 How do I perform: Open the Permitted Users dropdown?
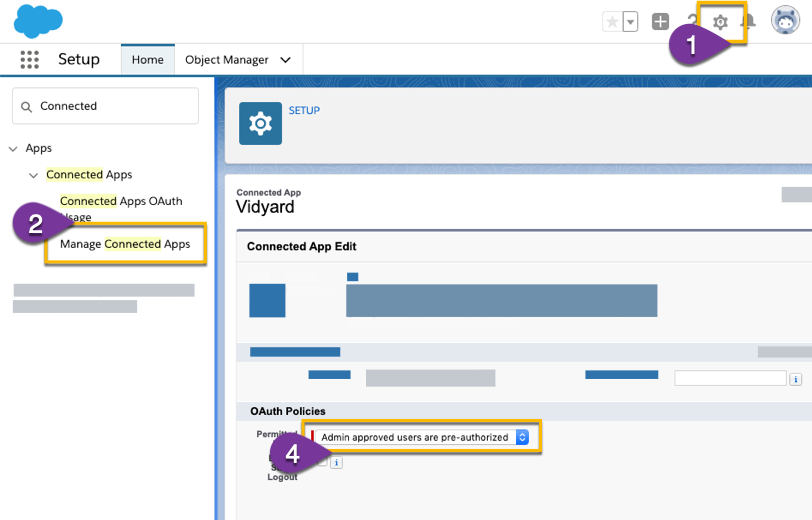pyautogui.click(x=422, y=437)
